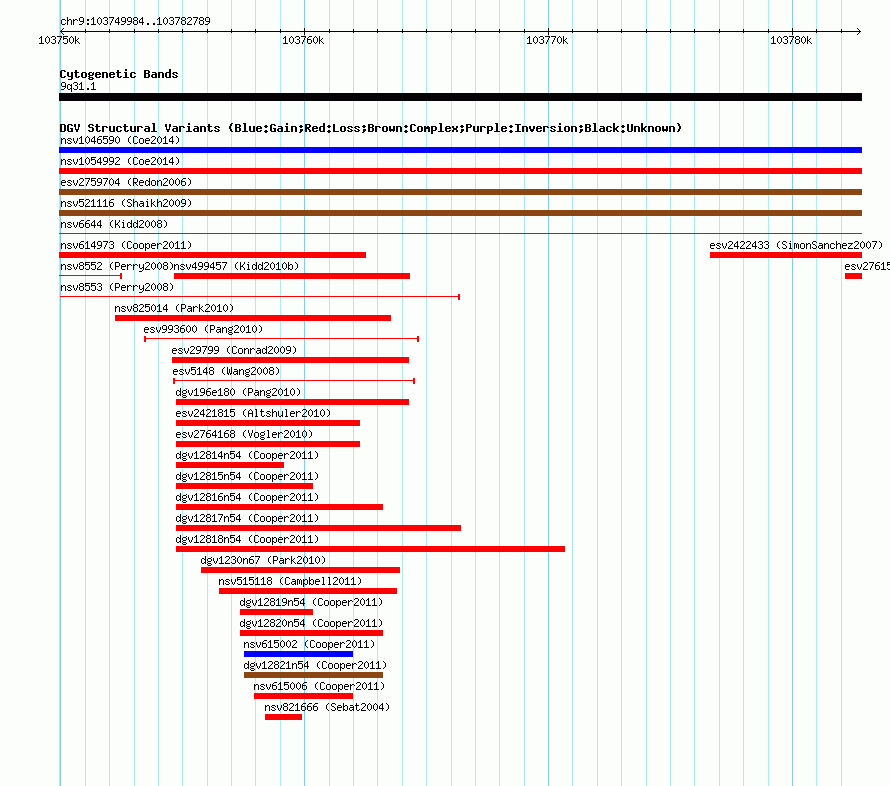Click the esv2422433 (SimonSanchez2007) label

pyautogui.click(x=796, y=245)
